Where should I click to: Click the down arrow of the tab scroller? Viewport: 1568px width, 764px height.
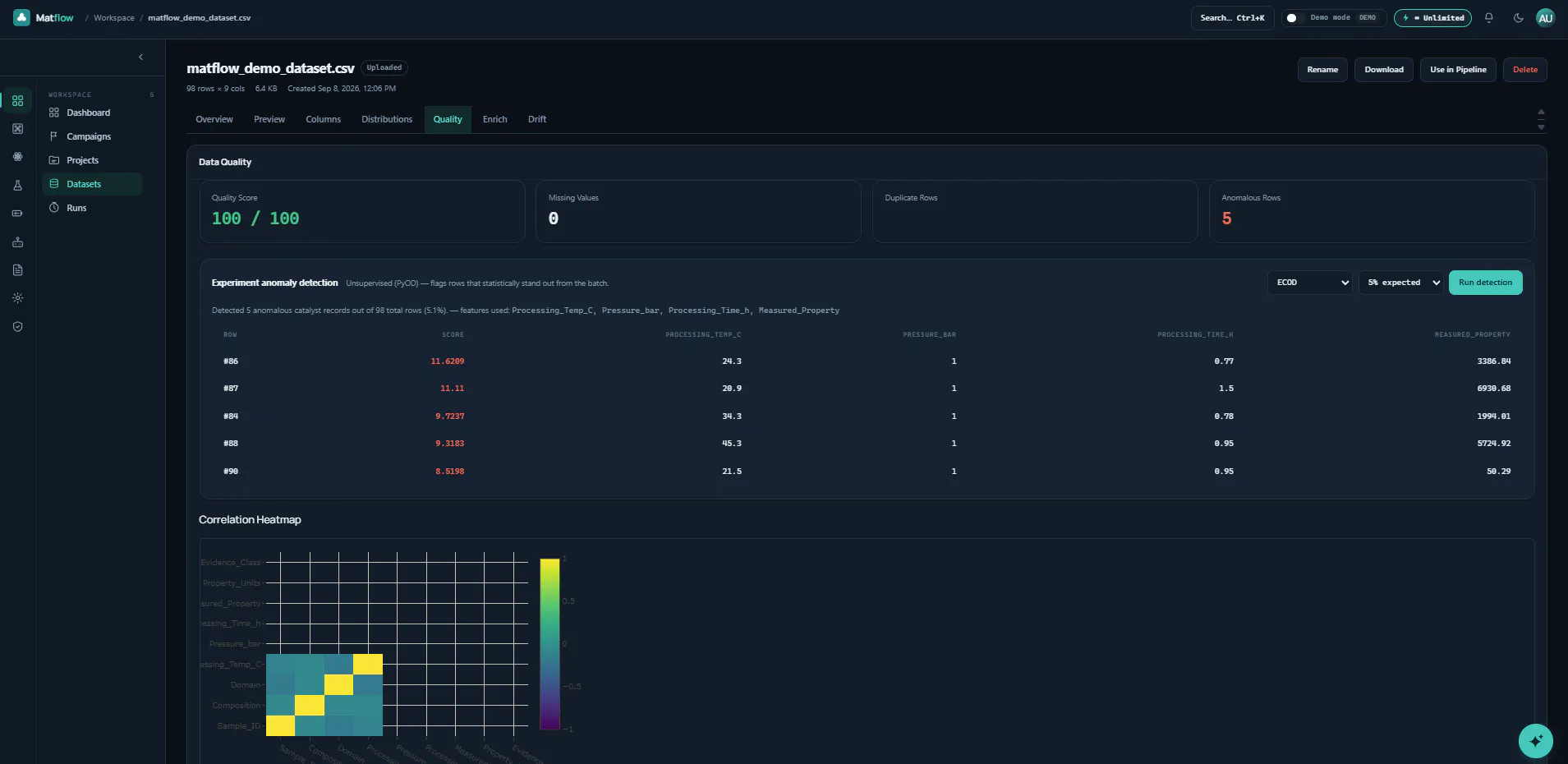[x=1541, y=127]
